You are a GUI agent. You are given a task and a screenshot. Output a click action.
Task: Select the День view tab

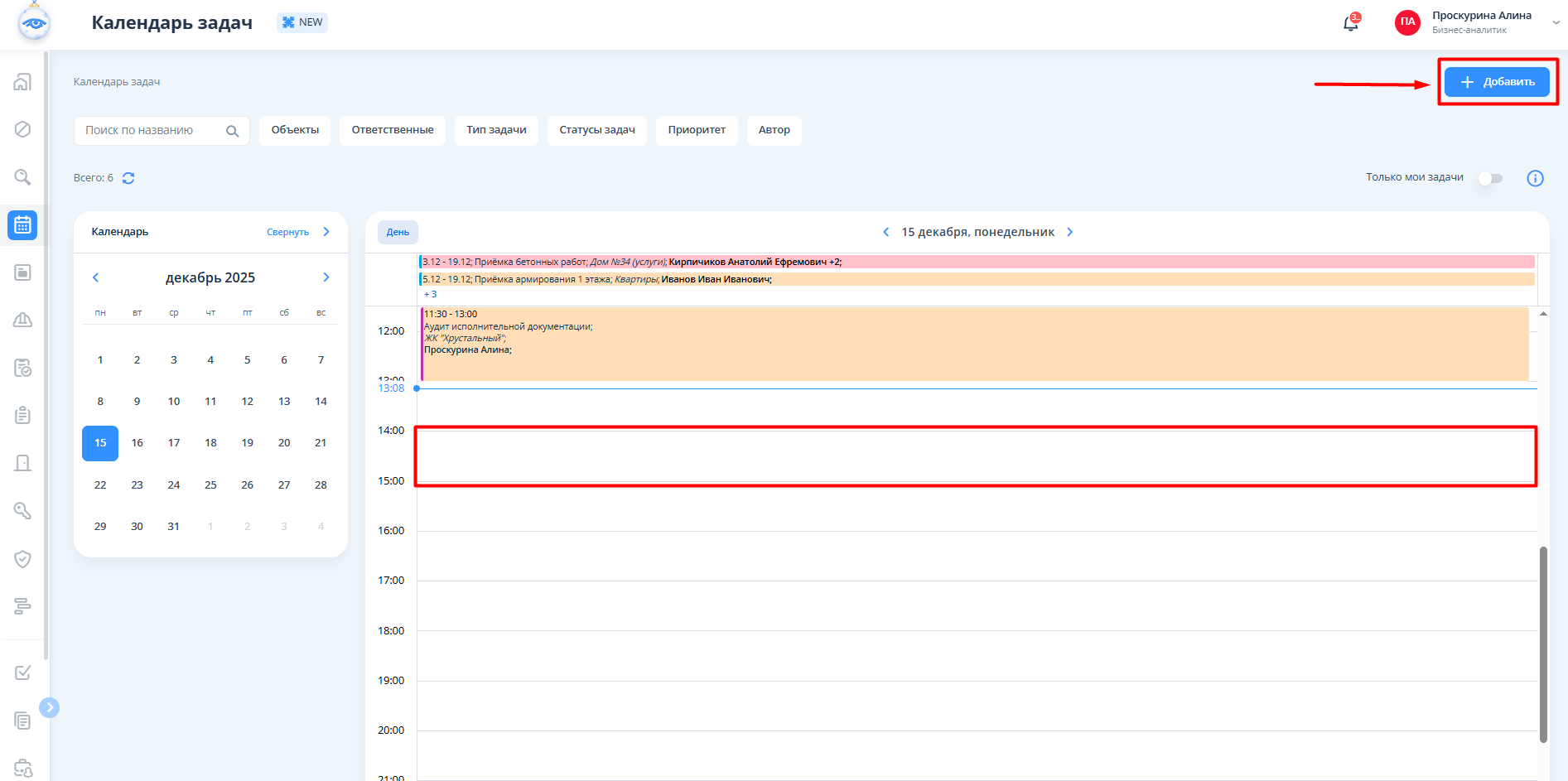pos(398,232)
